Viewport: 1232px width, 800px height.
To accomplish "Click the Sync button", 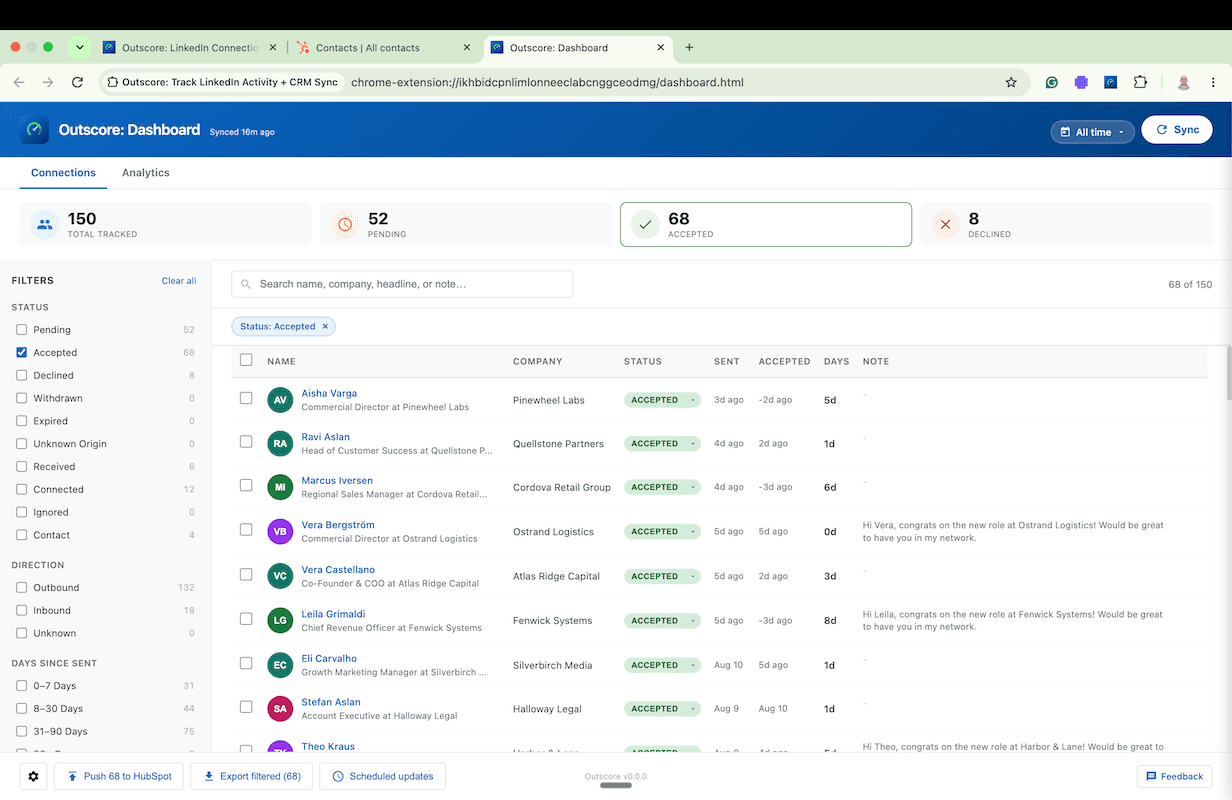I will coord(1177,130).
